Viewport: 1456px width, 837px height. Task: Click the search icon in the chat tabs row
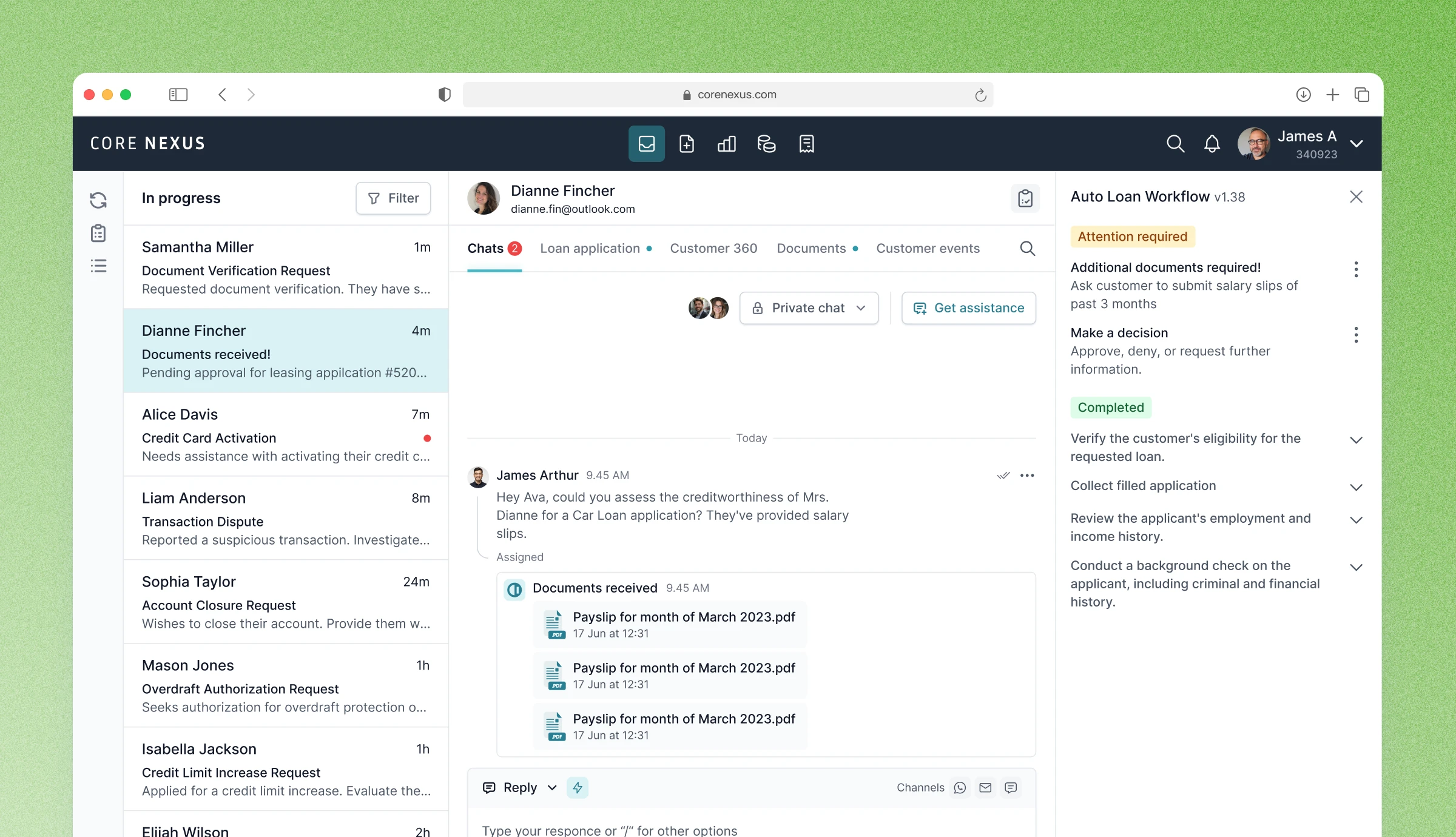click(1027, 249)
